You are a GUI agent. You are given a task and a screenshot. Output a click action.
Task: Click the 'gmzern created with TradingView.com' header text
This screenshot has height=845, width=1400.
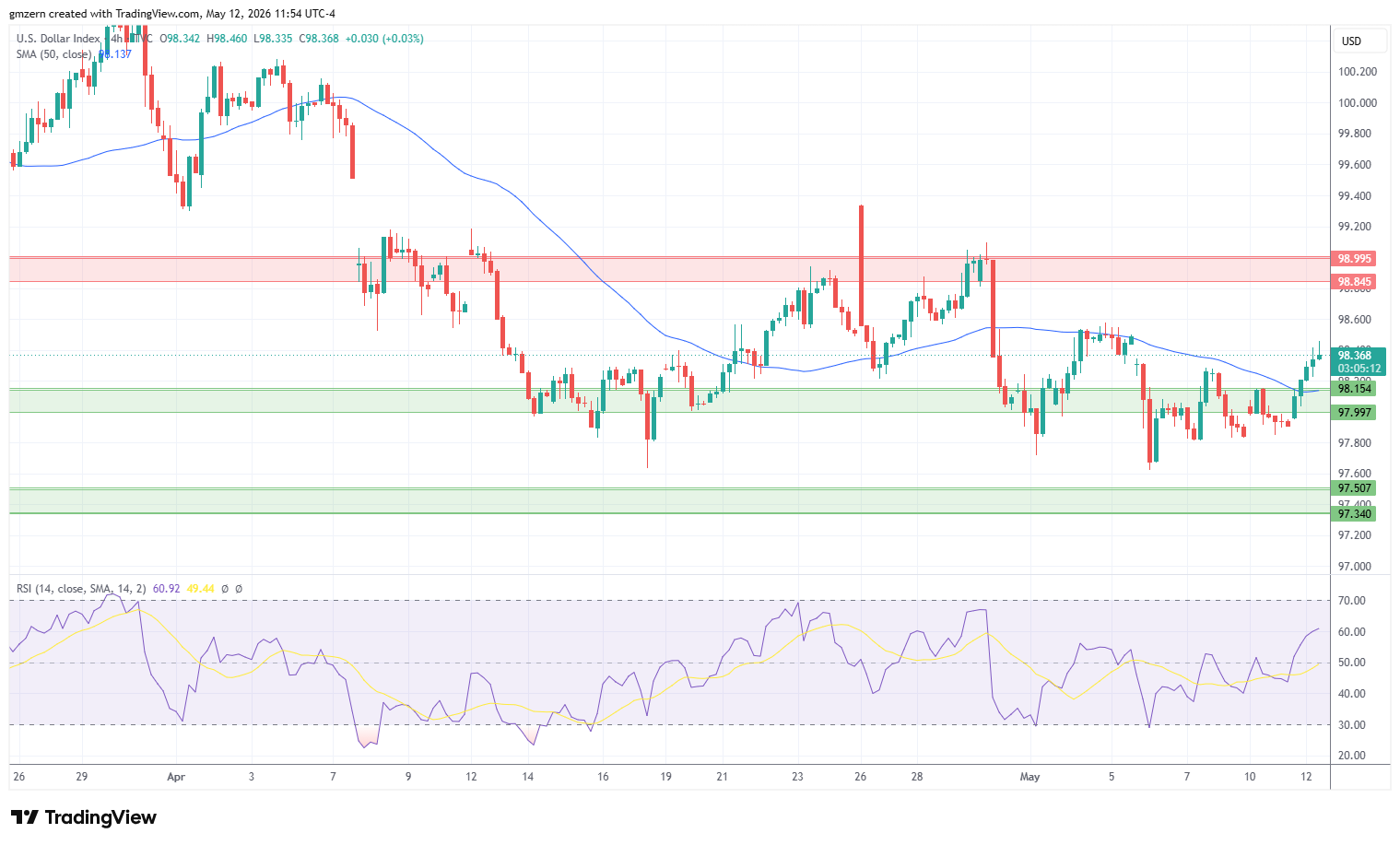[x=104, y=14]
